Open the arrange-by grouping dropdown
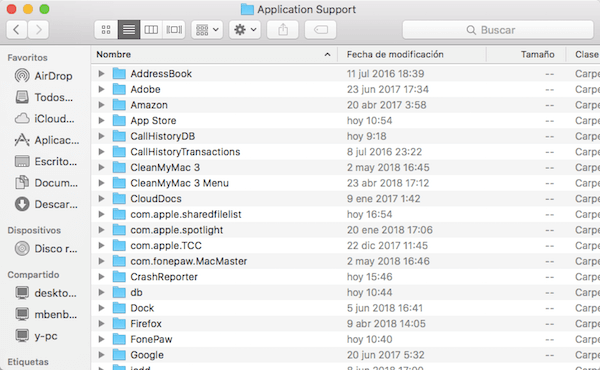The width and height of the screenshot is (600, 370). pos(207,29)
